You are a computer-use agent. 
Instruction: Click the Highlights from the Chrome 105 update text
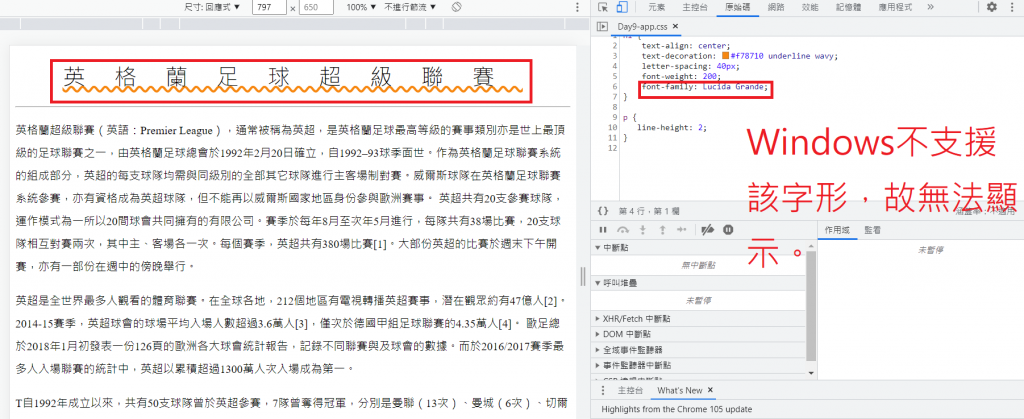(x=677, y=410)
